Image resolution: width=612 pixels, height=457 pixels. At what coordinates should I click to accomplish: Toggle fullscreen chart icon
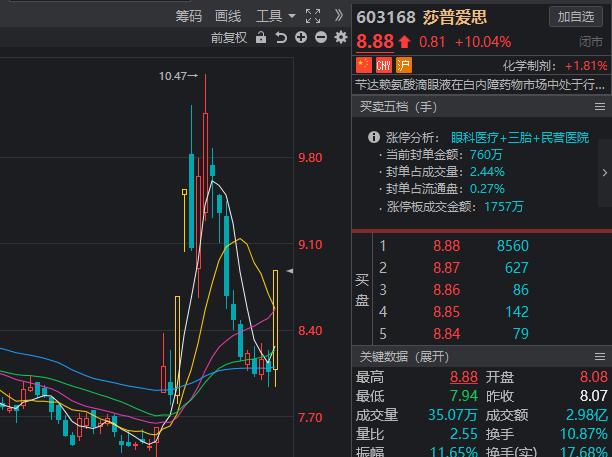(313, 16)
